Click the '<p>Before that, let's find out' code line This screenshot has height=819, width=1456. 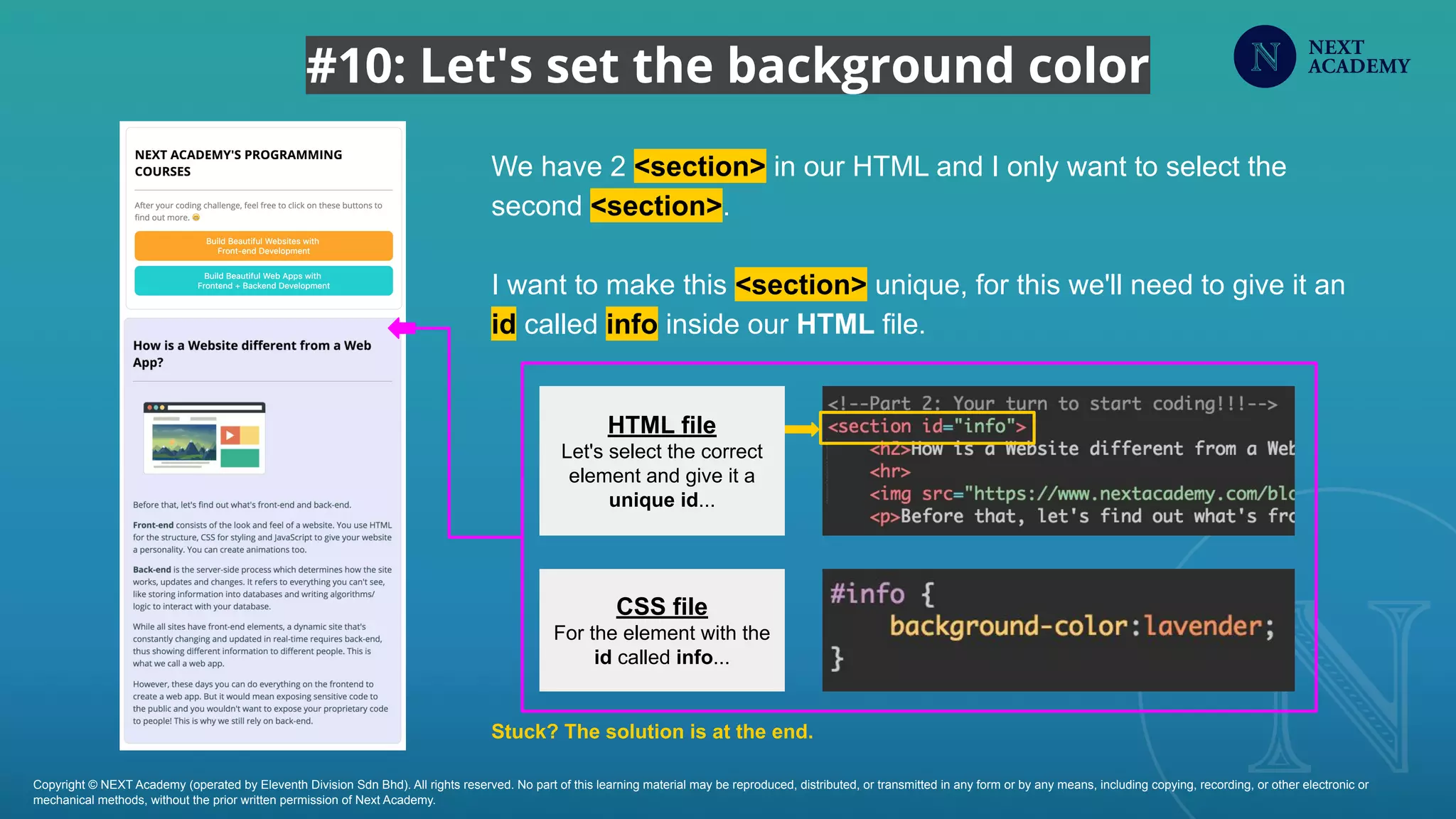(x=1081, y=516)
